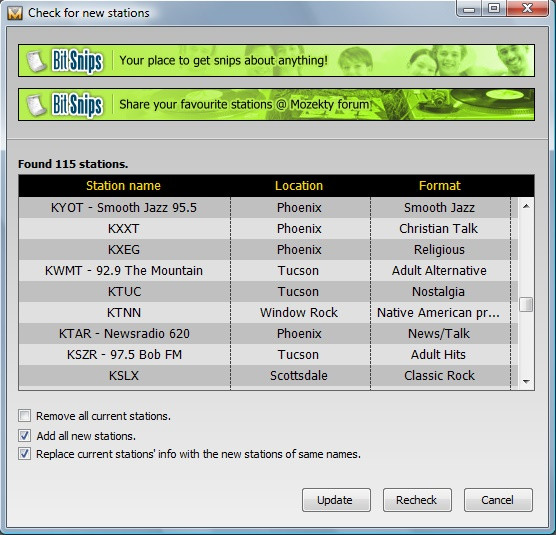Click the Cancel button

498,500
